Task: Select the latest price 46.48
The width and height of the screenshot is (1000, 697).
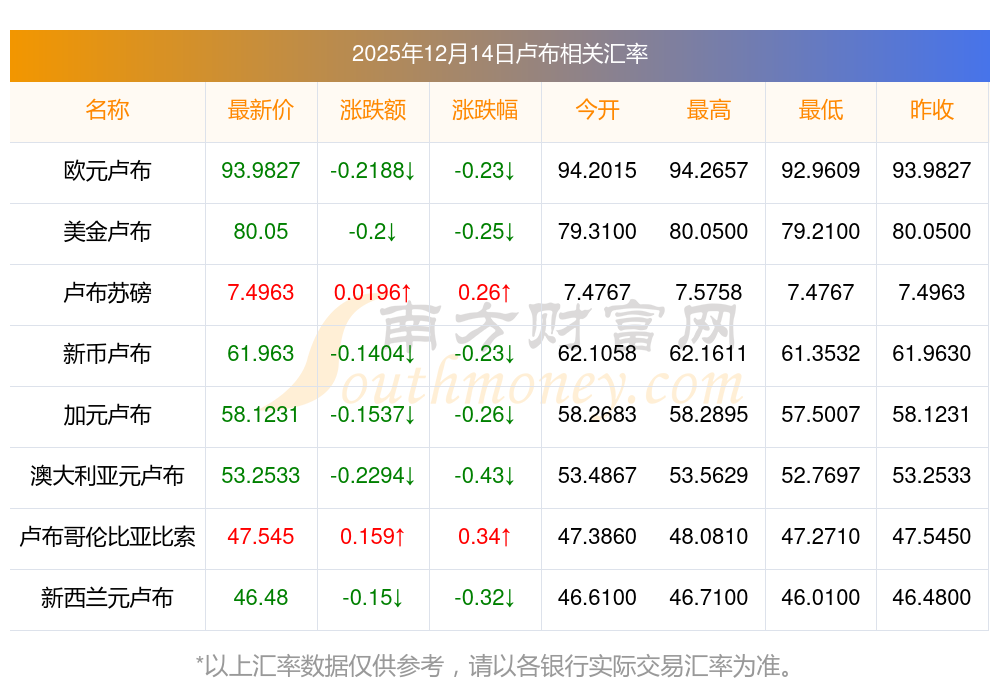Action: (x=261, y=598)
